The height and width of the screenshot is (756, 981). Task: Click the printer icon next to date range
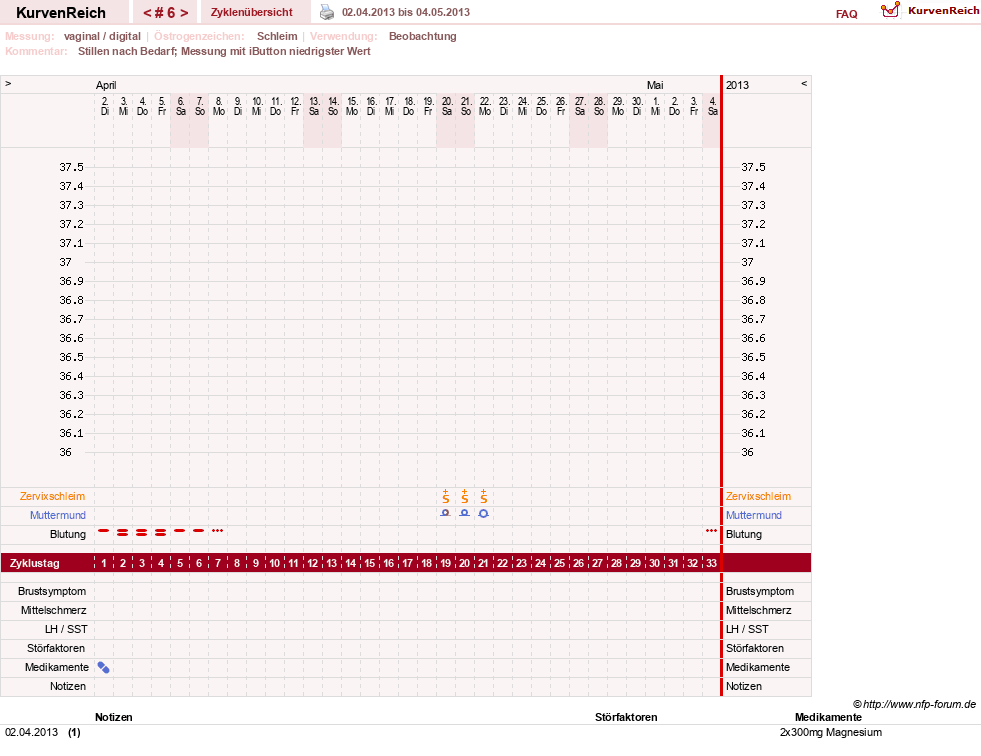pos(327,12)
